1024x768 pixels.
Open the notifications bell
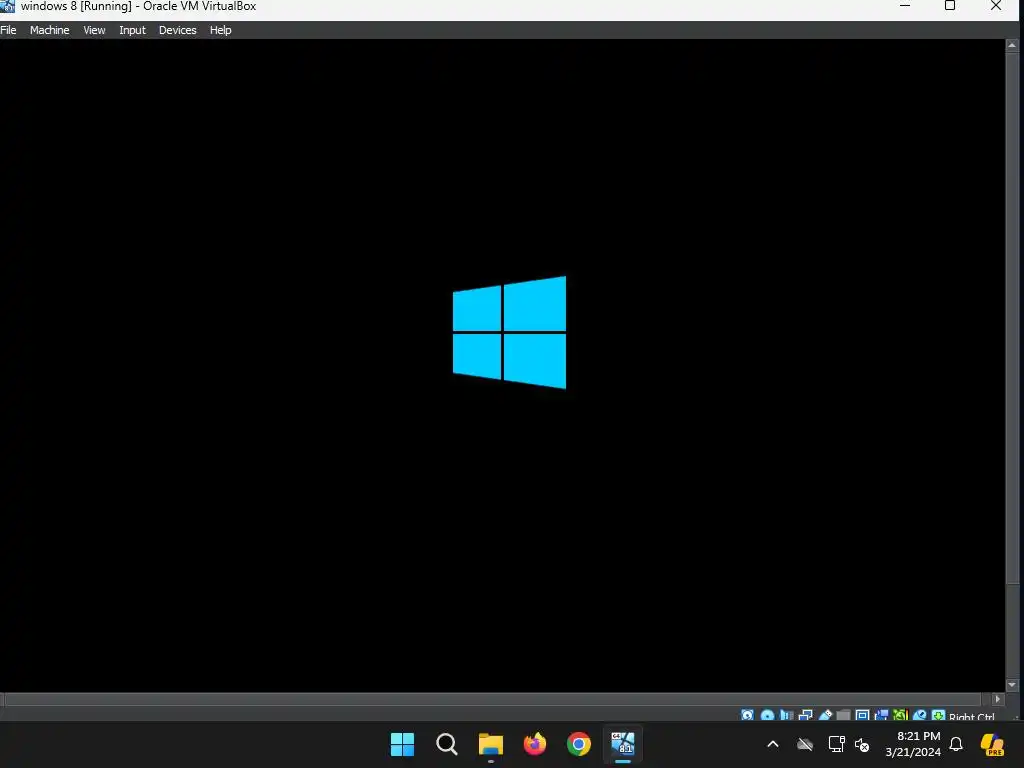coord(956,744)
